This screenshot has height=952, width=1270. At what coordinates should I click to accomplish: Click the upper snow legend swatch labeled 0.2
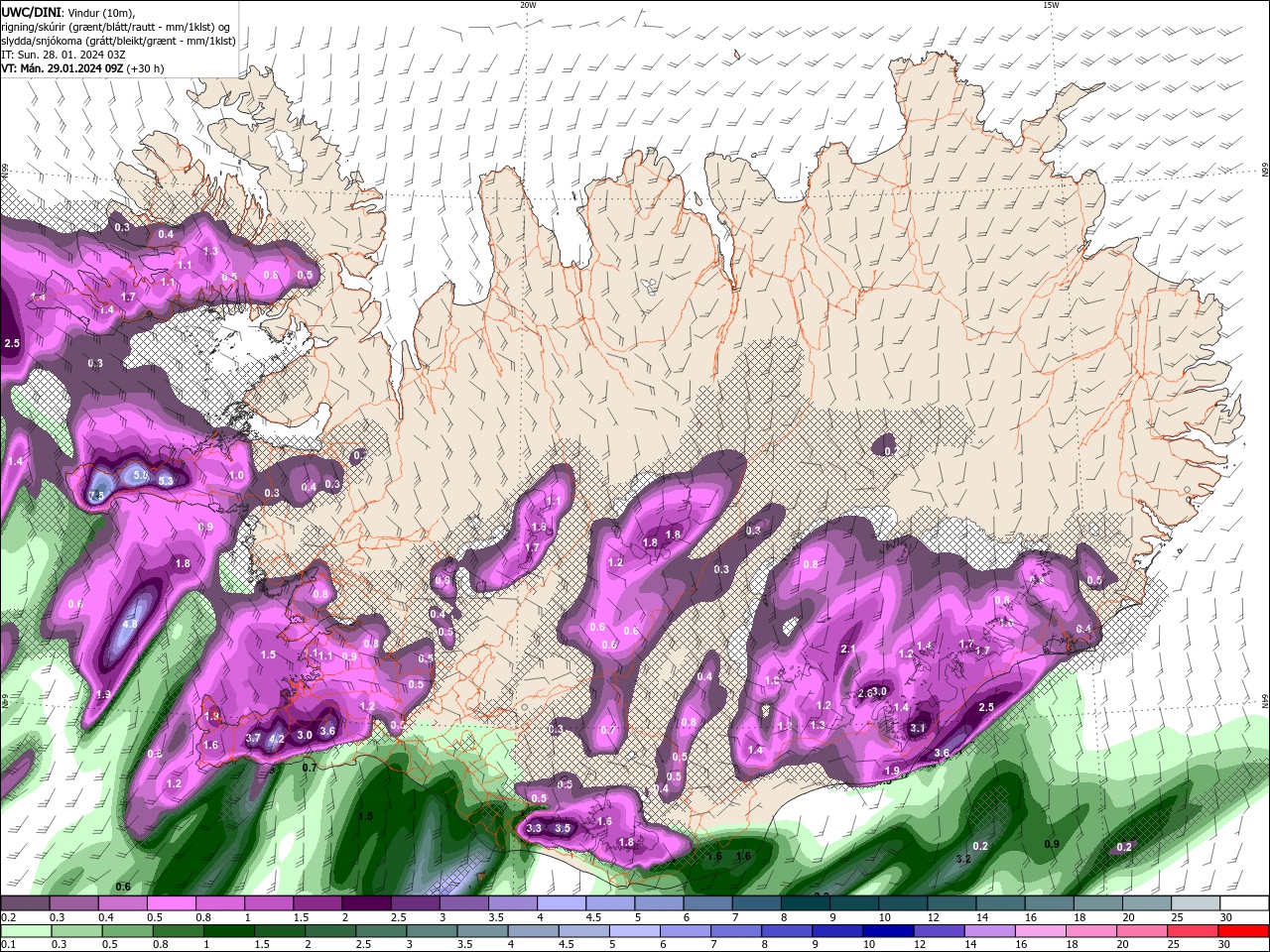click(x=25, y=903)
